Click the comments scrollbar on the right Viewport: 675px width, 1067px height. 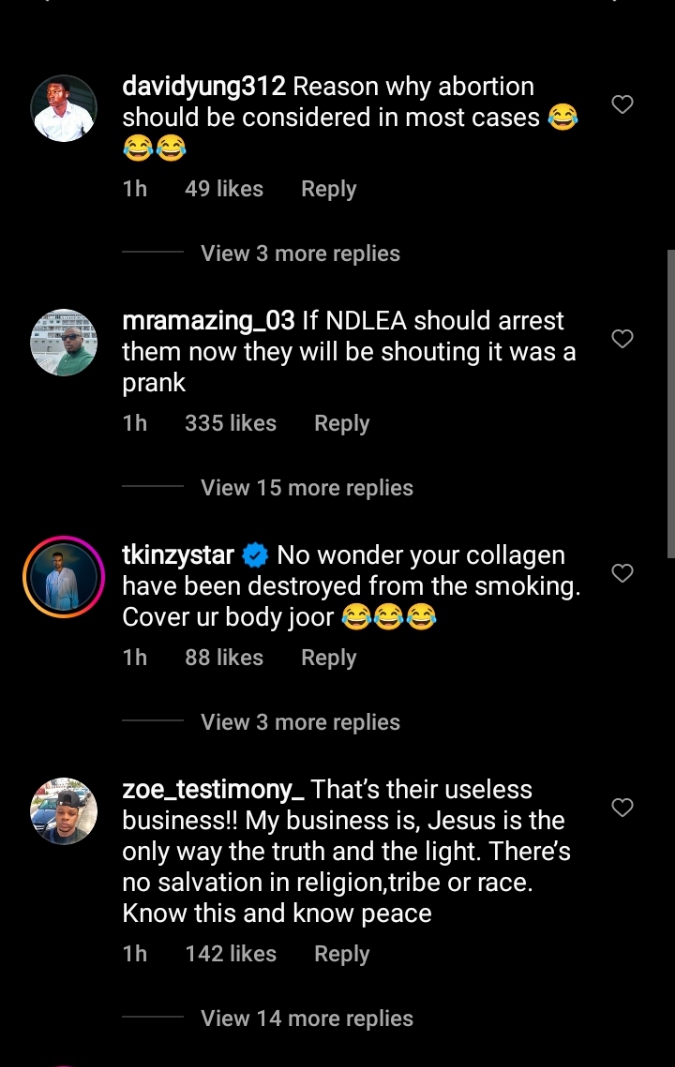coord(670,400)
